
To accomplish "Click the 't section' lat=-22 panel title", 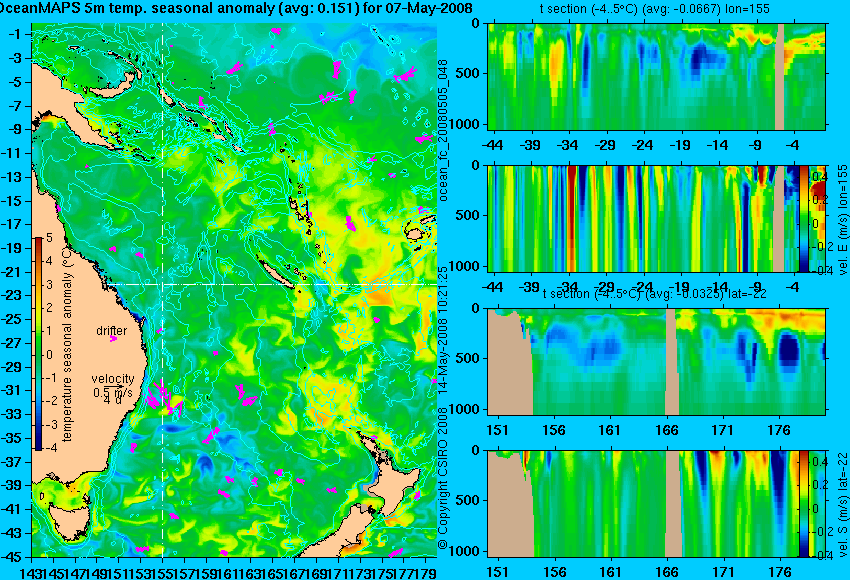I will pos(654,294).
